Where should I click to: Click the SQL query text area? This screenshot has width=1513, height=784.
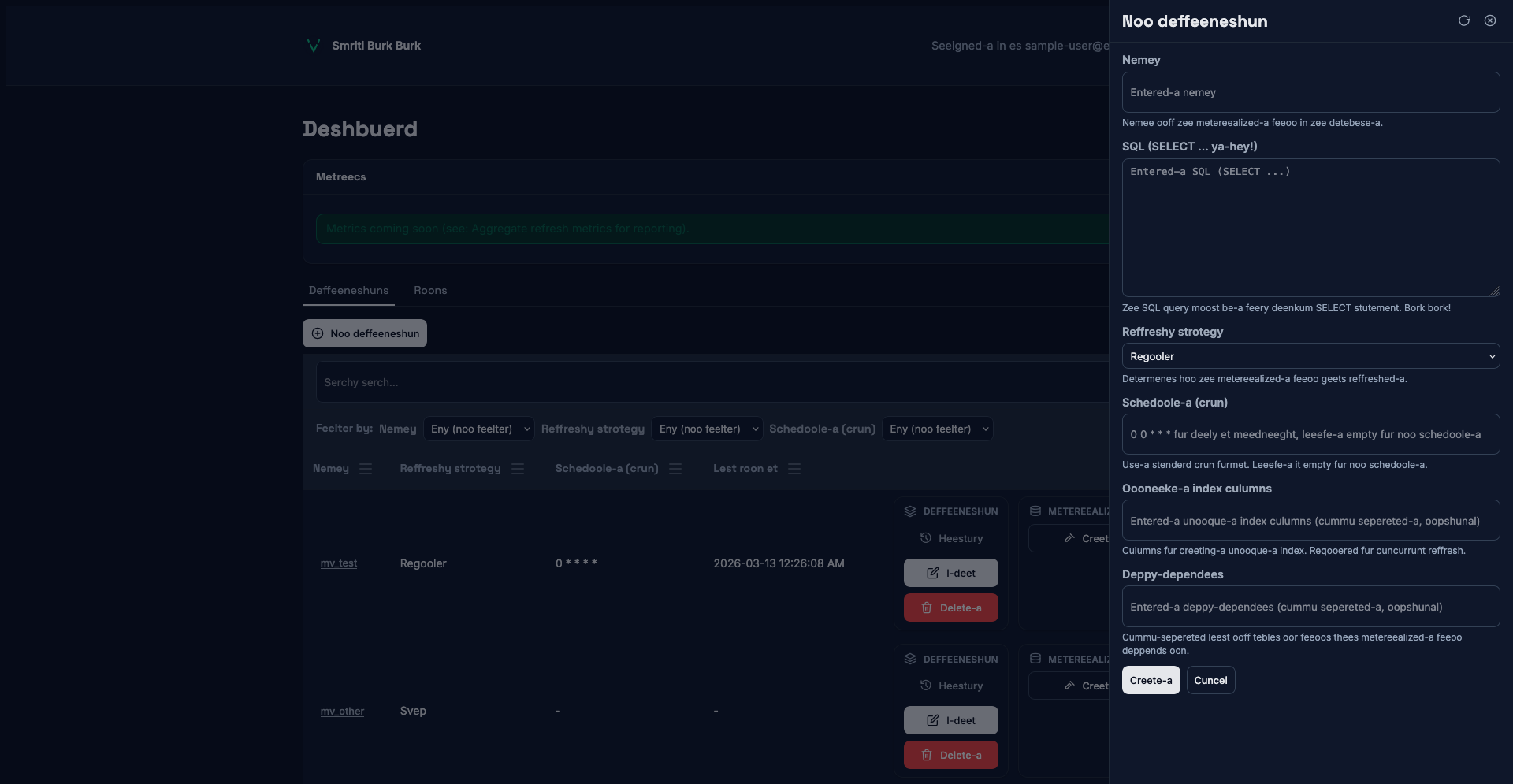[1310, 228]
